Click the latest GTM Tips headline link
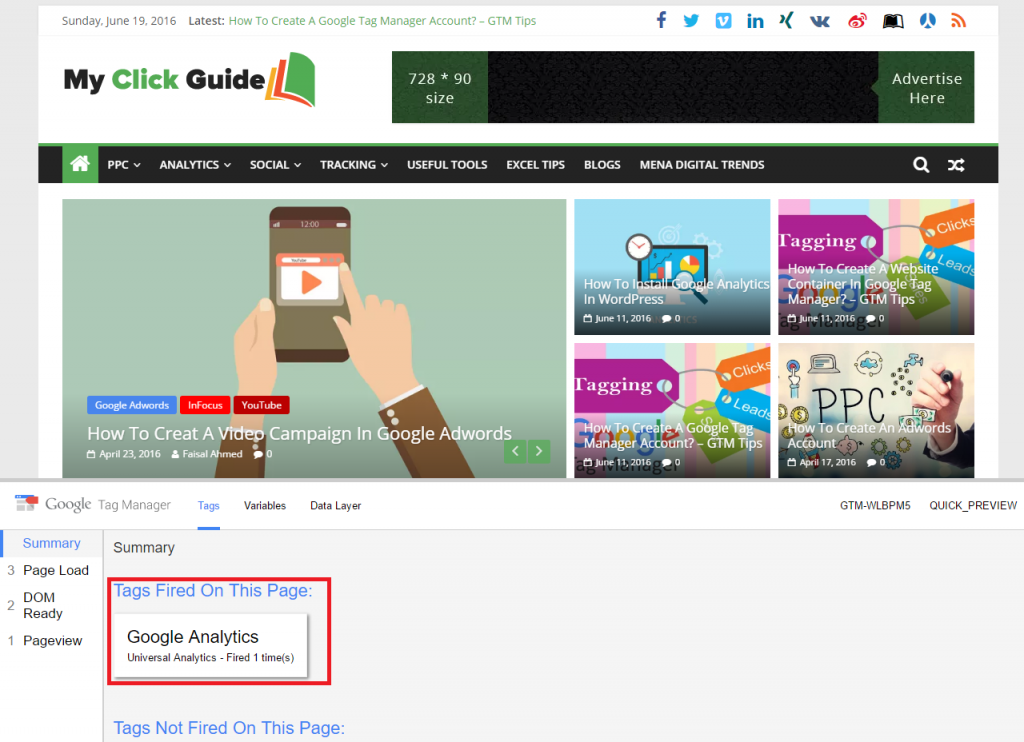Image resolution: width=1024 pixels, height=742 pixels. 382,21
